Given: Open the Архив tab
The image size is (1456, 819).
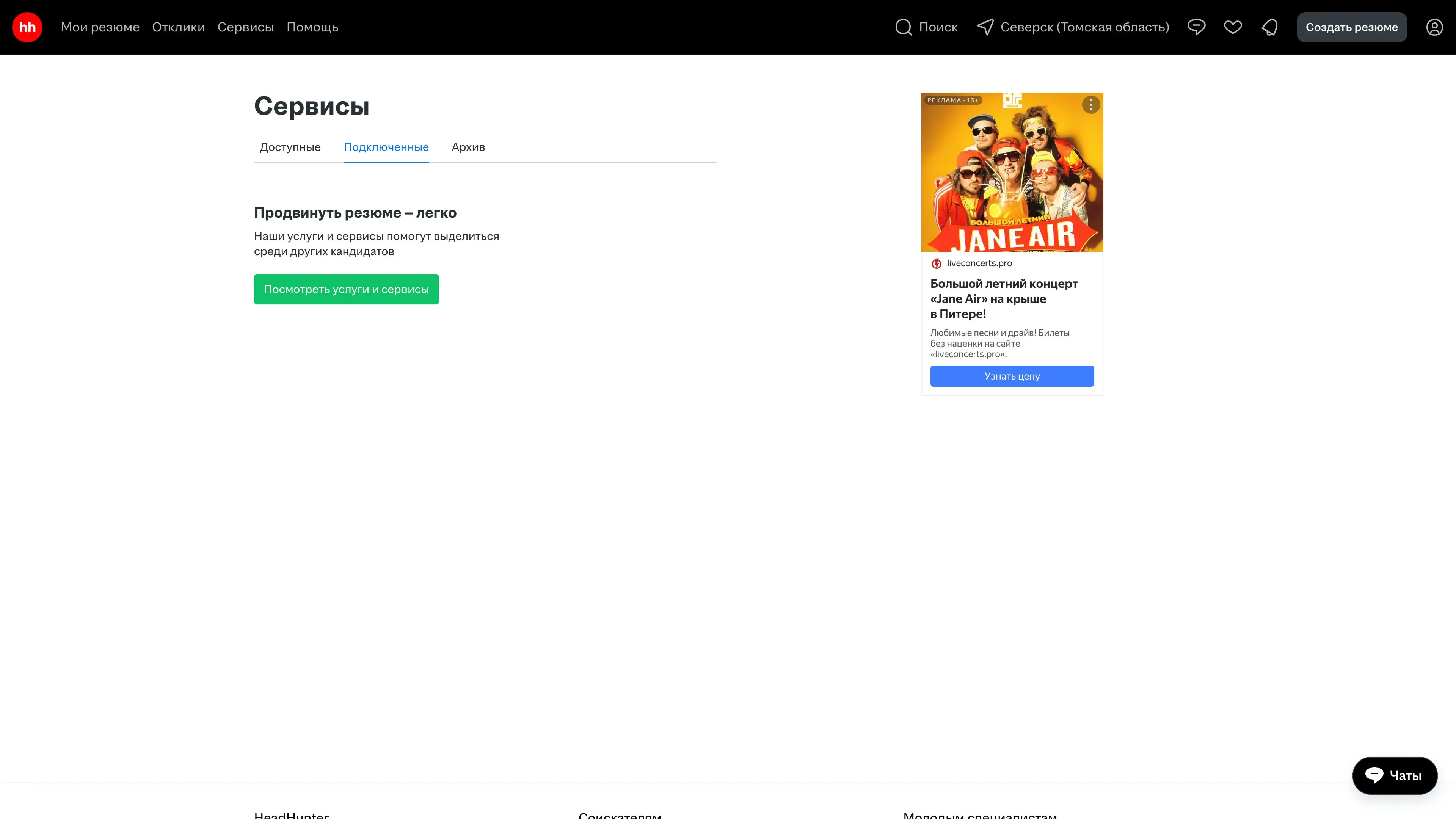Looking at the screenshot, I should 468,147.
